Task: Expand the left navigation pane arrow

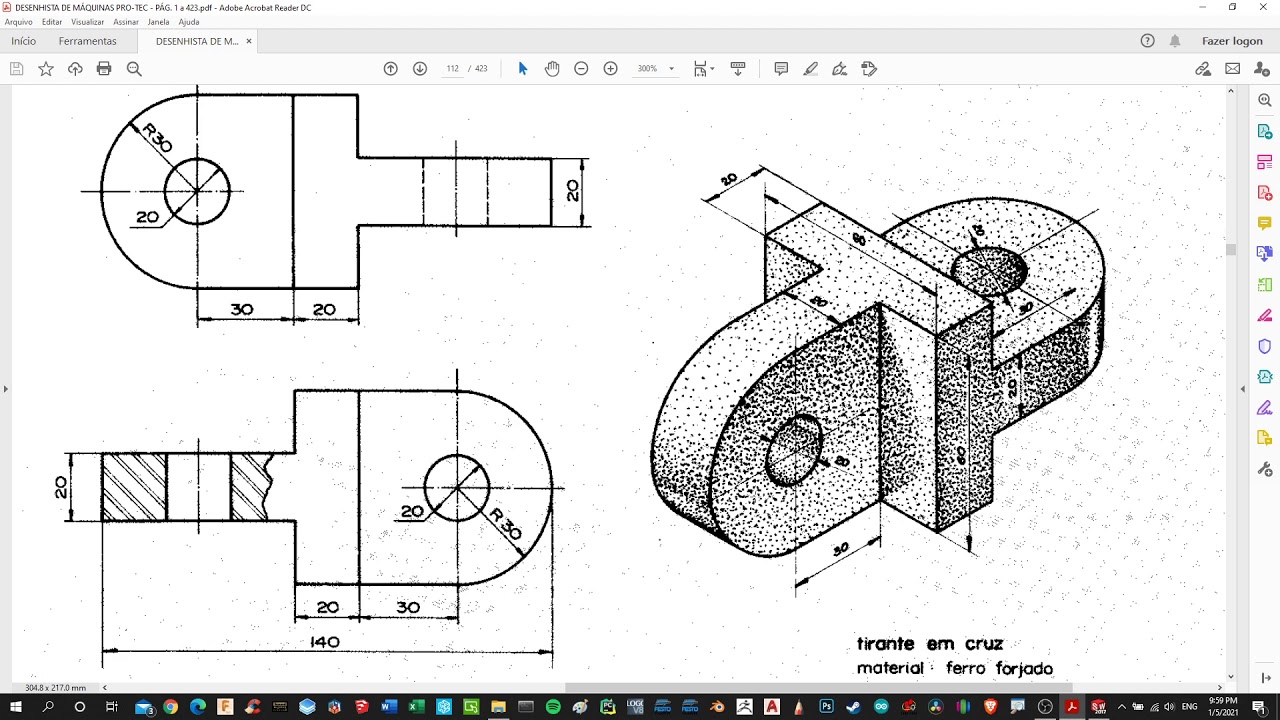Action: coord(5,388)
